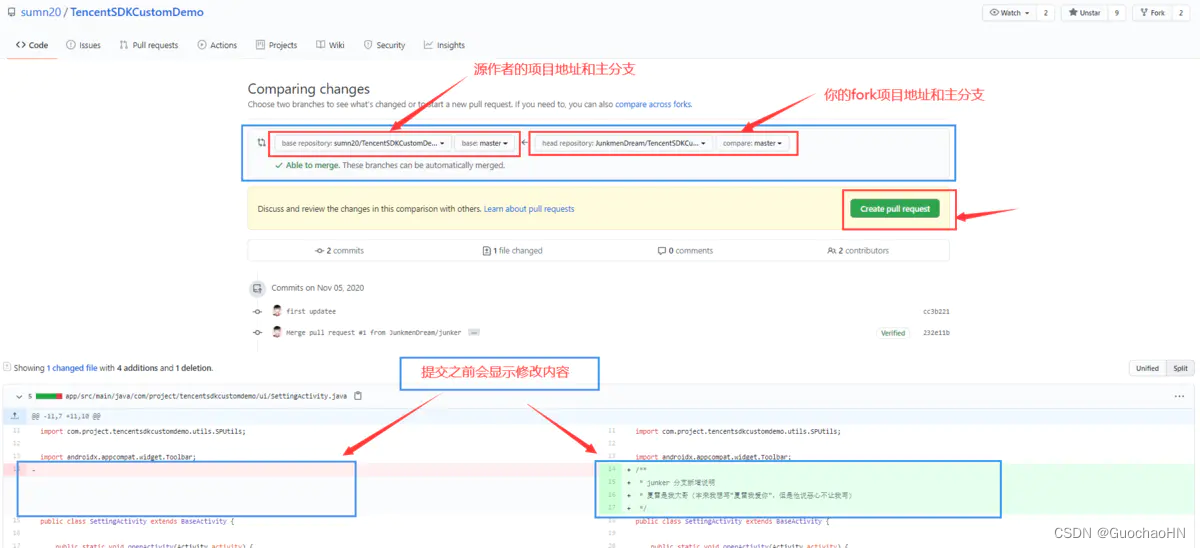
Task: Open the Security tab
Action: tap(384, 45)
